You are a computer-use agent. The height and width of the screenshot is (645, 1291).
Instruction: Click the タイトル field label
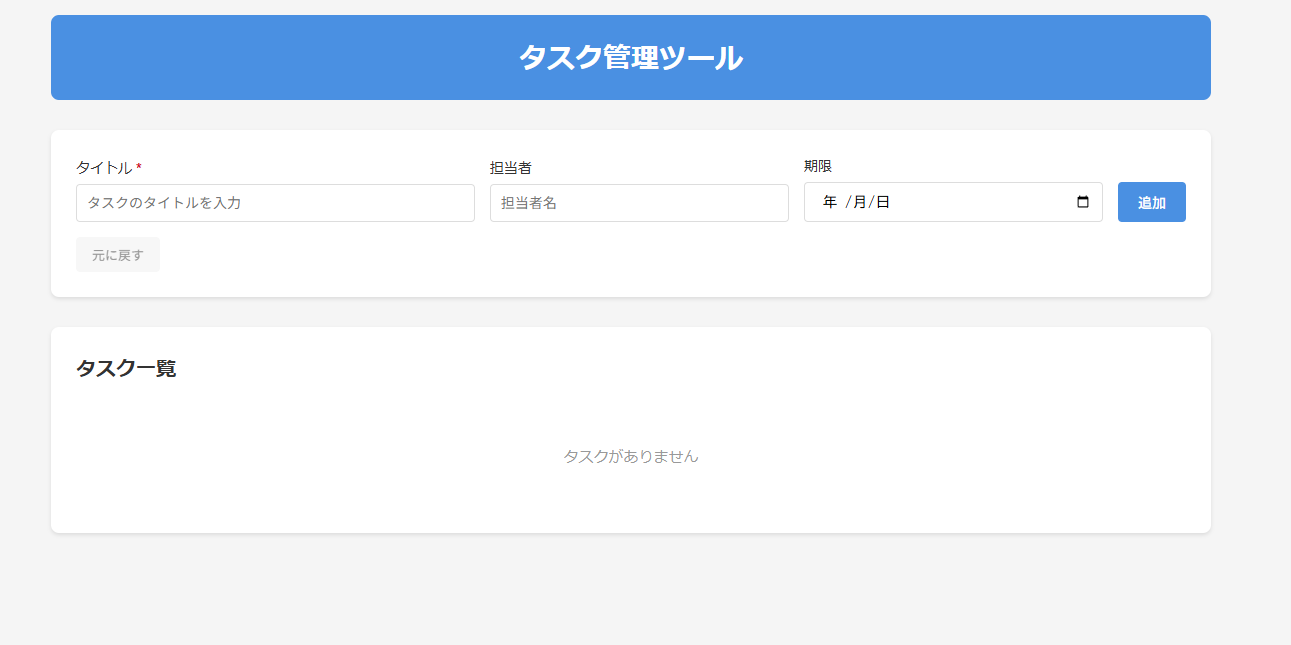[104, 168]
